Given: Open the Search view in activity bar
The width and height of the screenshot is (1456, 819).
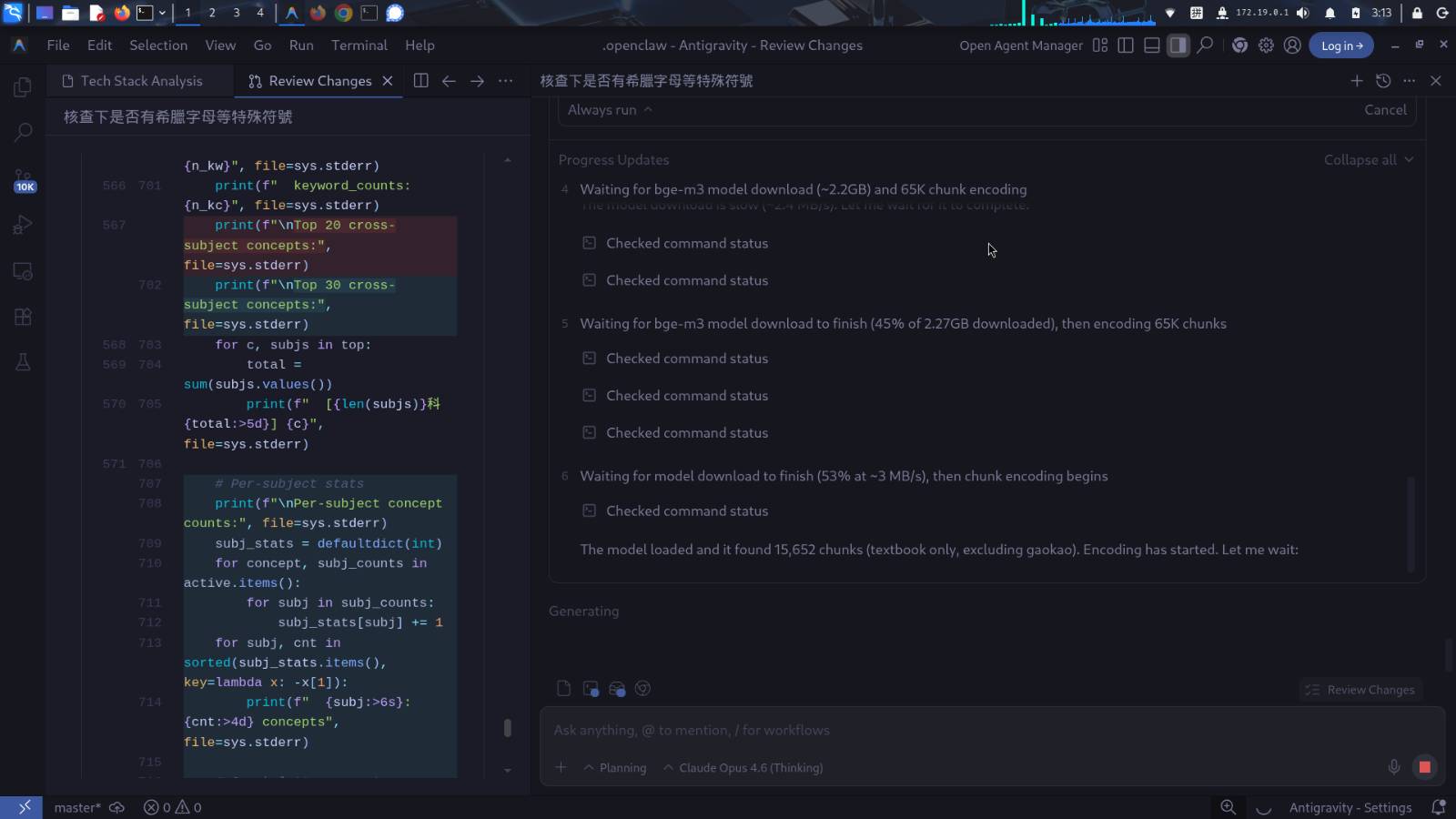Looking at the screenshot, I should tap(24, 133).
